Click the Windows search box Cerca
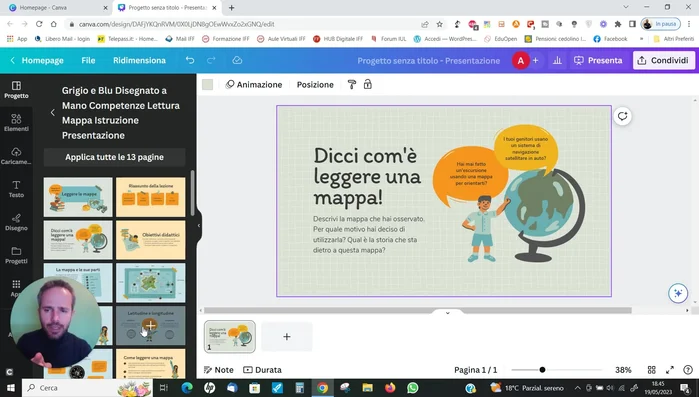The image size is (699, 397). tap(87, 388)
